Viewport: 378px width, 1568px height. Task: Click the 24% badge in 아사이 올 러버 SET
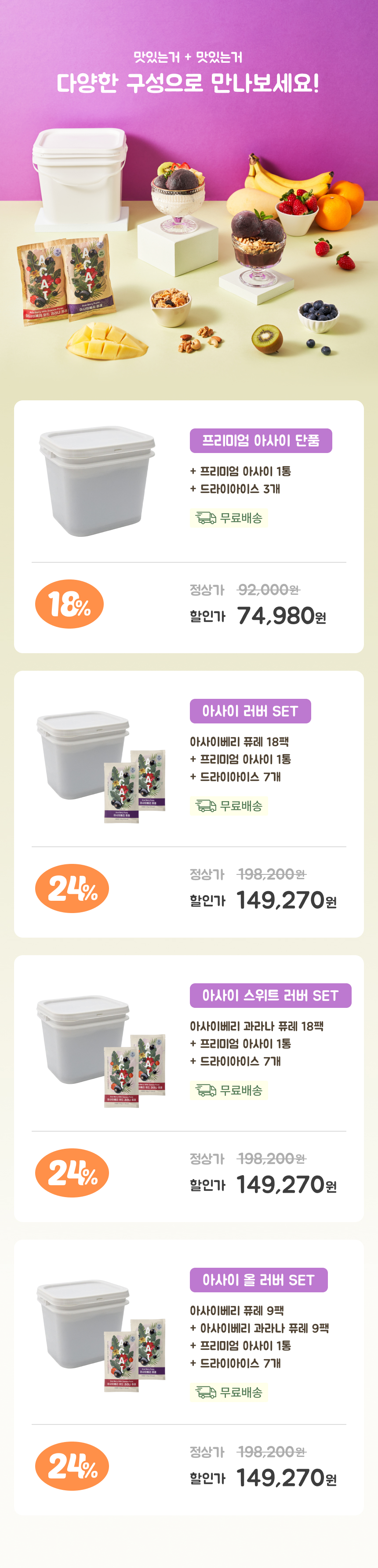(72, 1466)
